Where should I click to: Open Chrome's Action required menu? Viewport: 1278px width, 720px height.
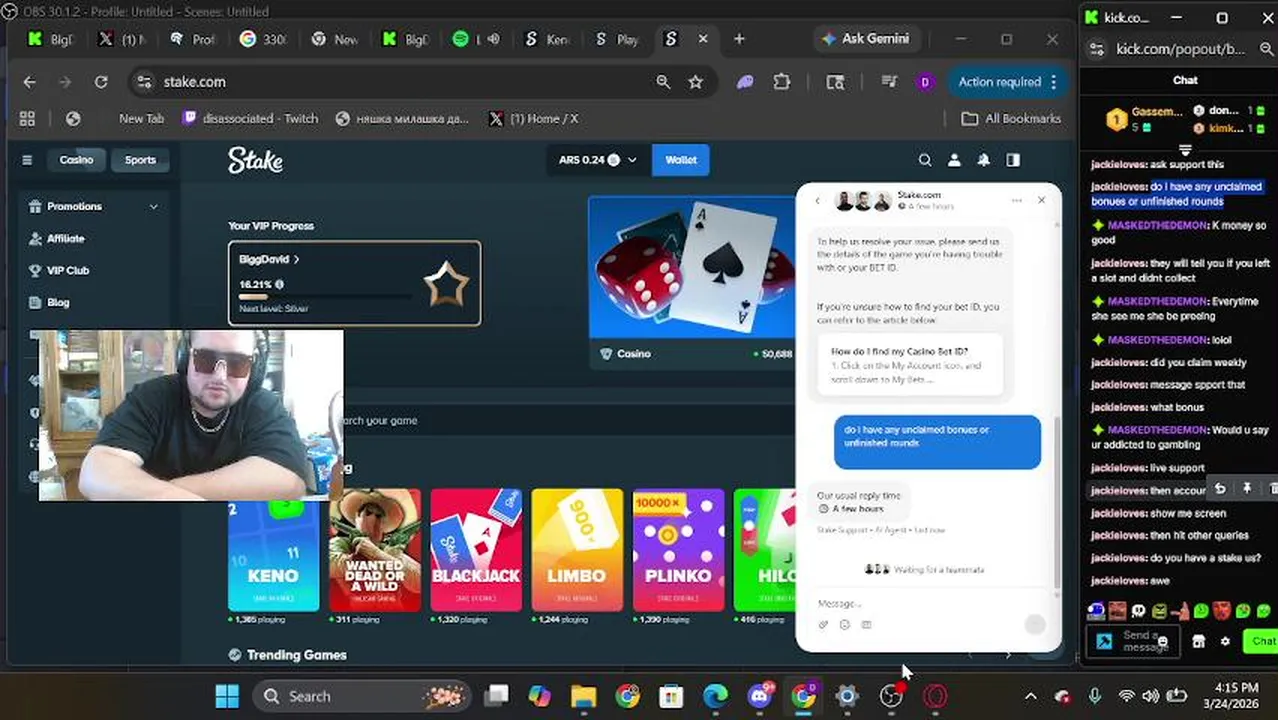(1007, 82)
